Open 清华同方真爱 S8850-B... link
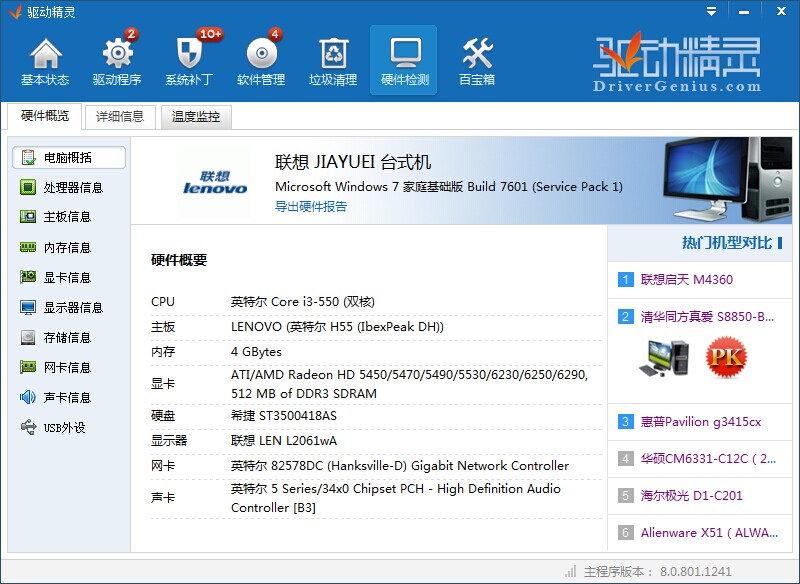Image resolution: width=800 pixels, height=584 pixels. 708,317
